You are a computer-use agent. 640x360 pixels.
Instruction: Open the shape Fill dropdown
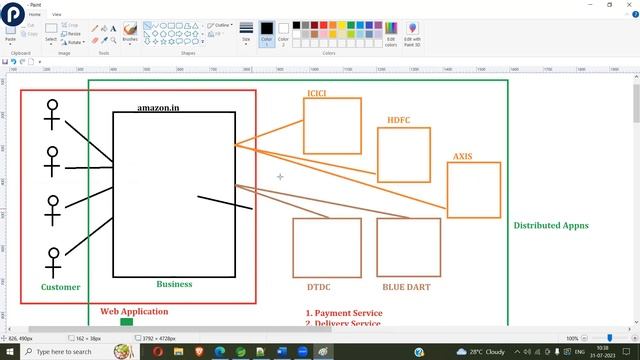coord(216,34)
